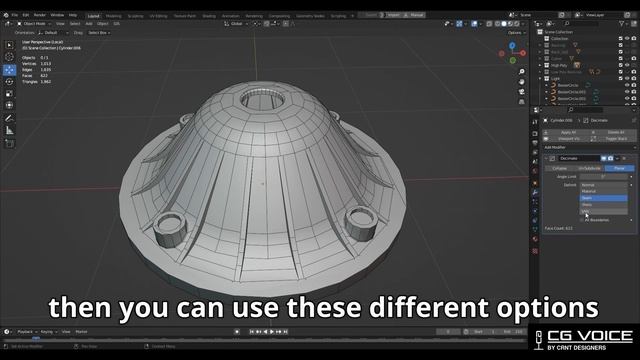This screenshot has width=640, height=360.
Task: Click the zoom viewport magnifier gizmo
Action: (522, 72)
